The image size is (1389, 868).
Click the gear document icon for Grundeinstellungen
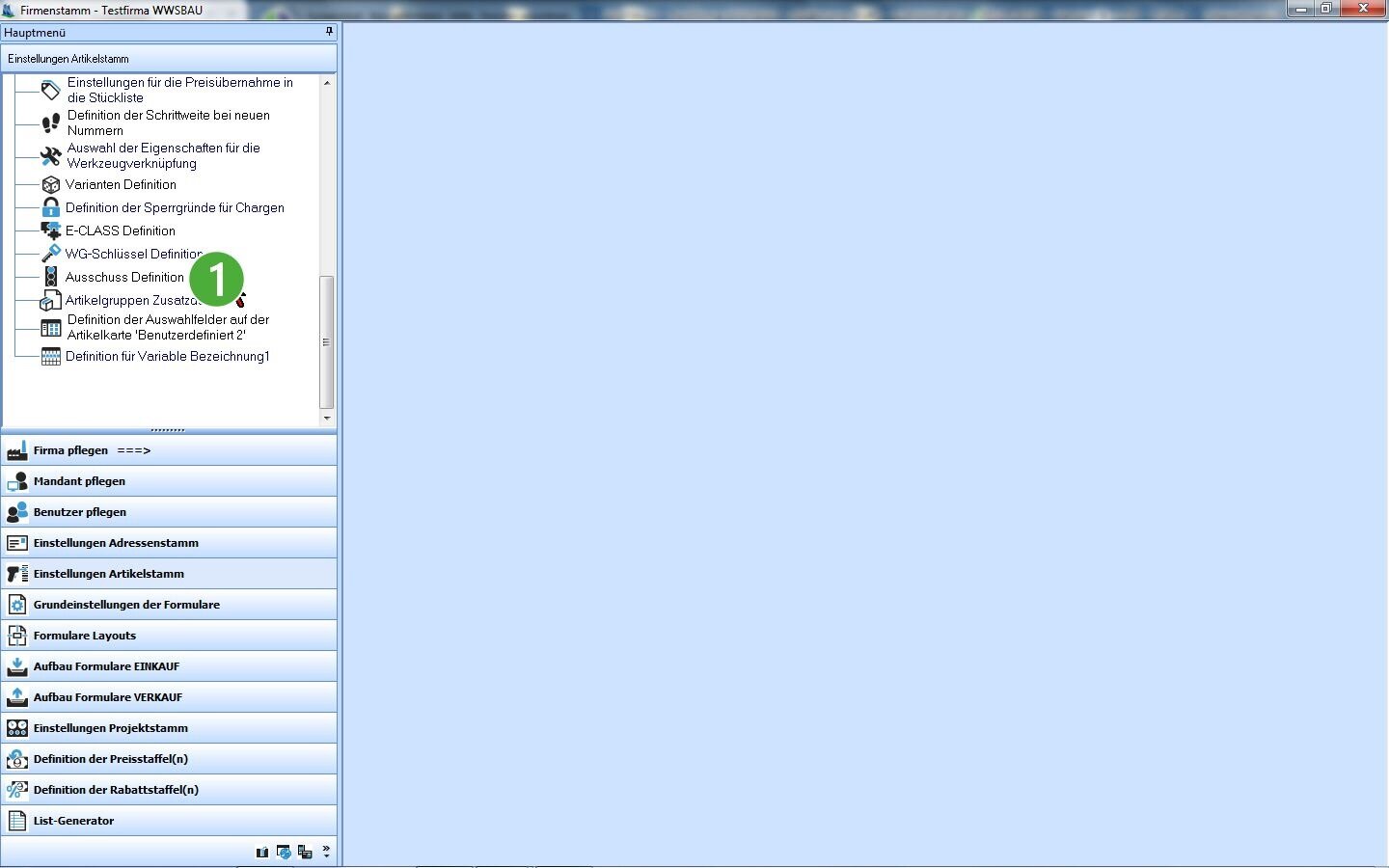17,605
